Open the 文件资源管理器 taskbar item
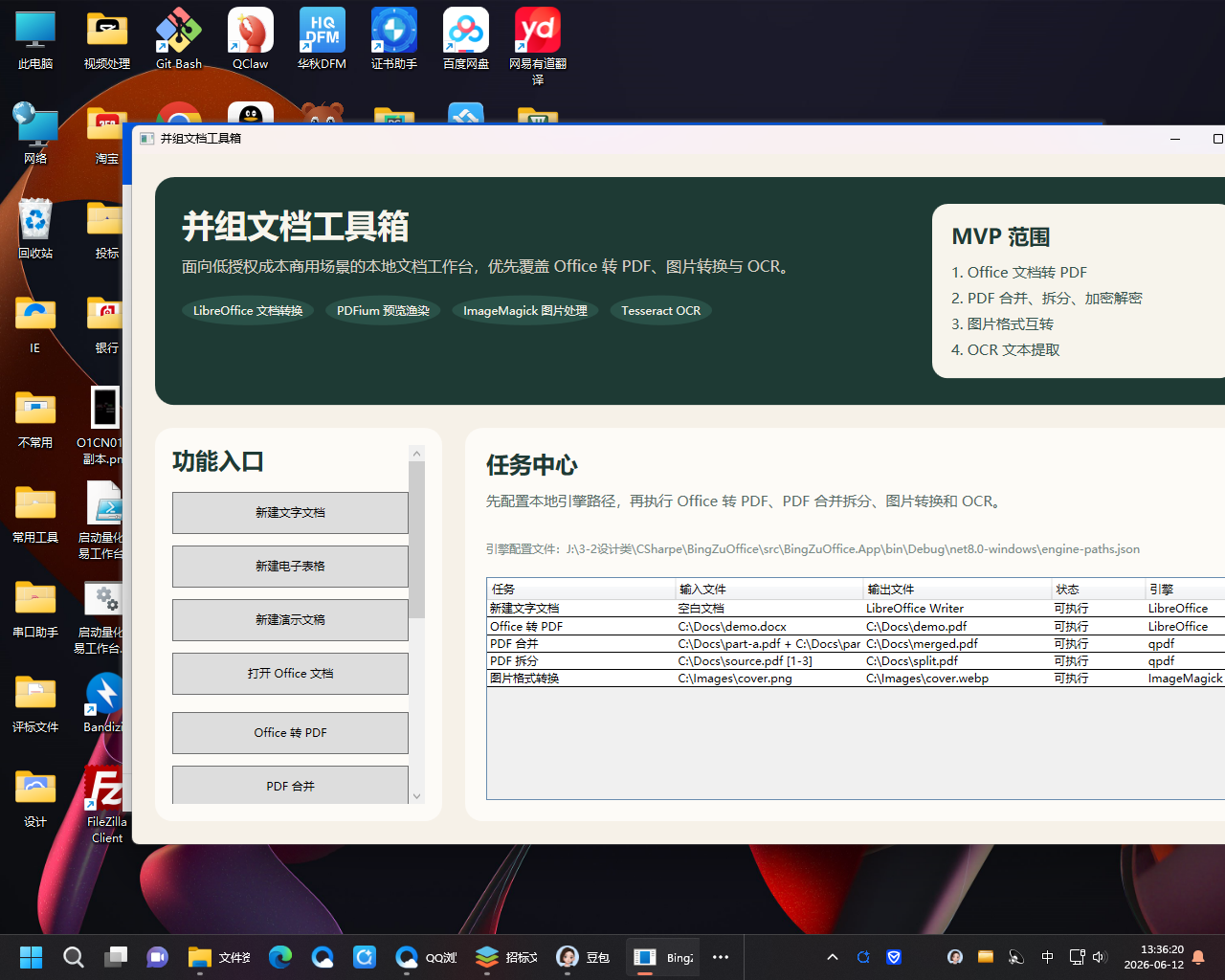 (219, 957)
